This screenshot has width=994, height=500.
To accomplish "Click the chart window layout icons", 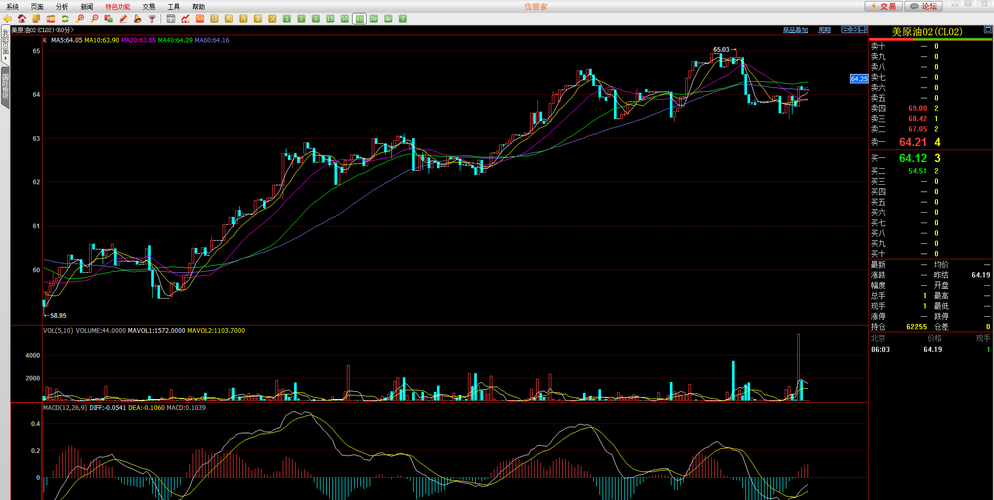I will (x=854, y=29).
